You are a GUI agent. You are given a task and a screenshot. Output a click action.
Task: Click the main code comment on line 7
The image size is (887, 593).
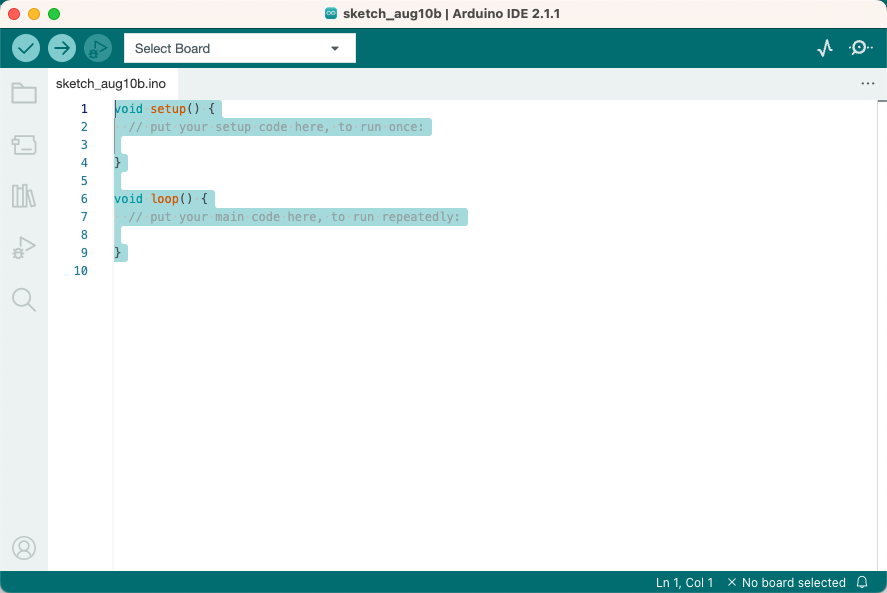294,217
